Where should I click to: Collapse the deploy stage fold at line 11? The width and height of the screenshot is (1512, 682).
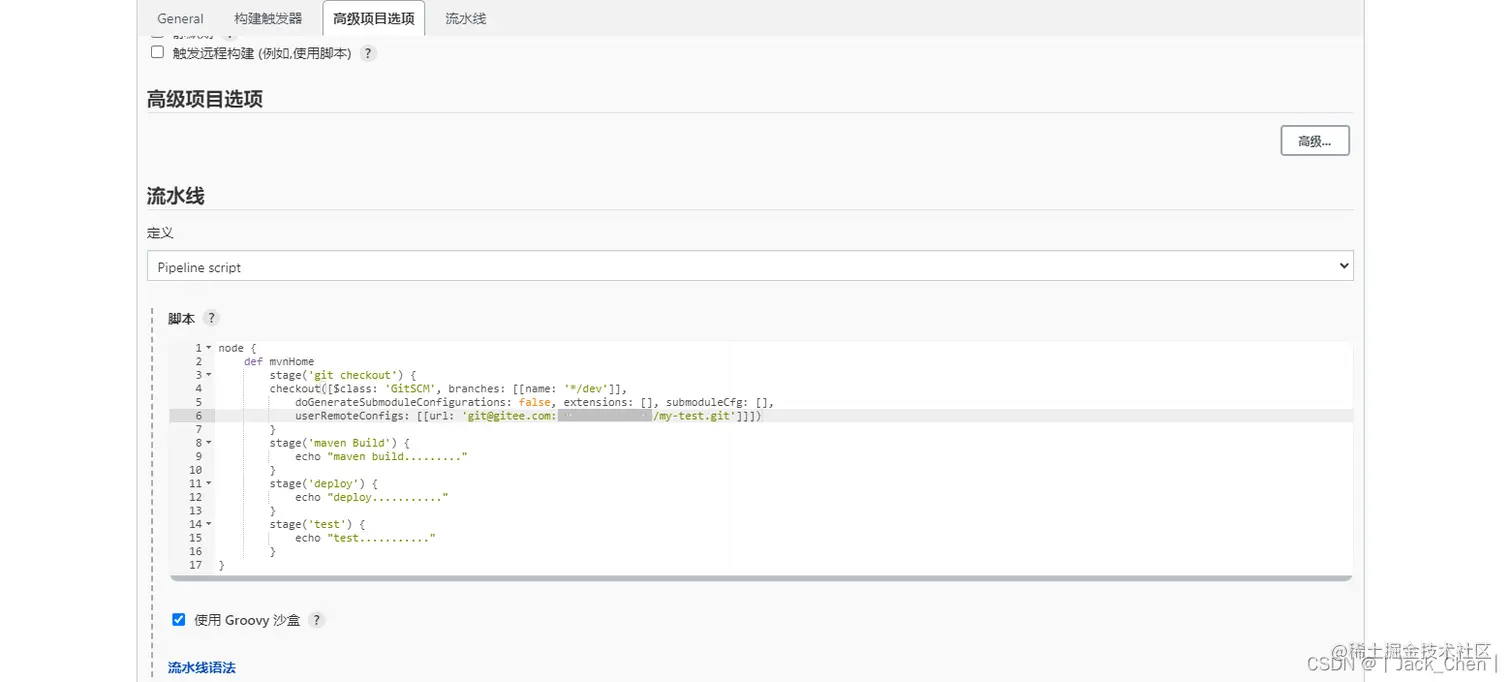pos(209,484)
